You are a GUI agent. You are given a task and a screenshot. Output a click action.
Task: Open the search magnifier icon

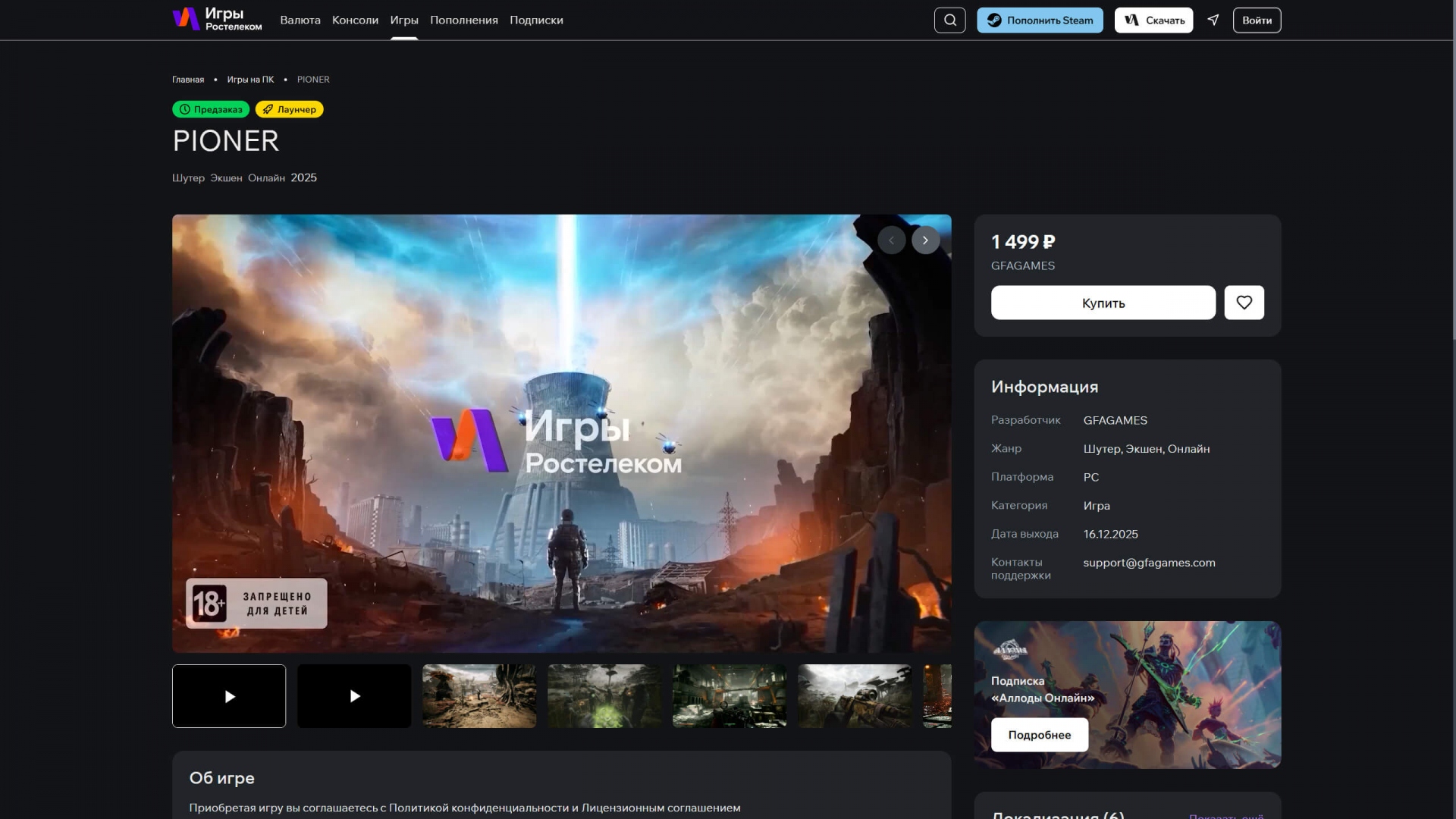[x=949, y=20]
